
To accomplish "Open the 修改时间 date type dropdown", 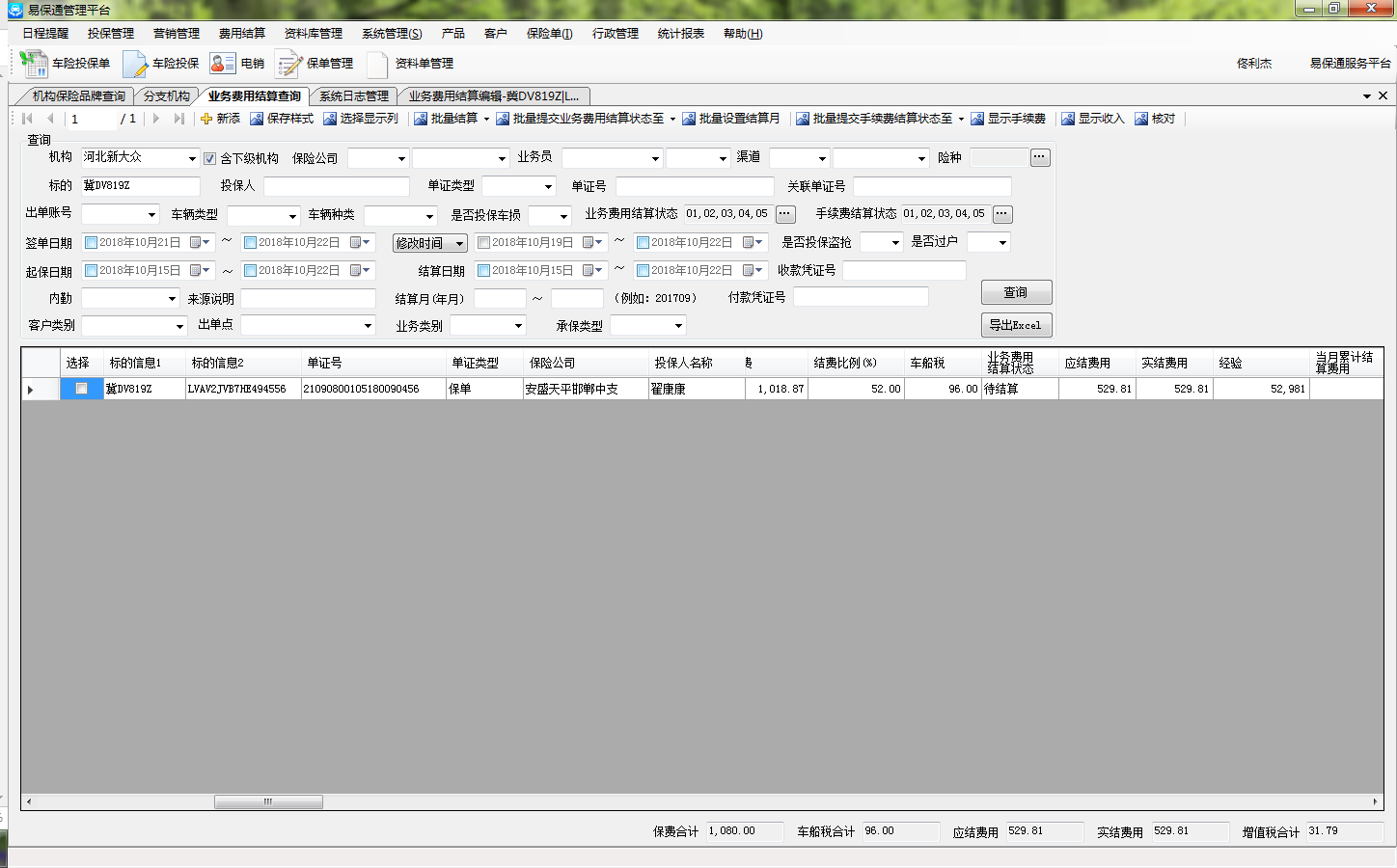I will pos(430,243).
